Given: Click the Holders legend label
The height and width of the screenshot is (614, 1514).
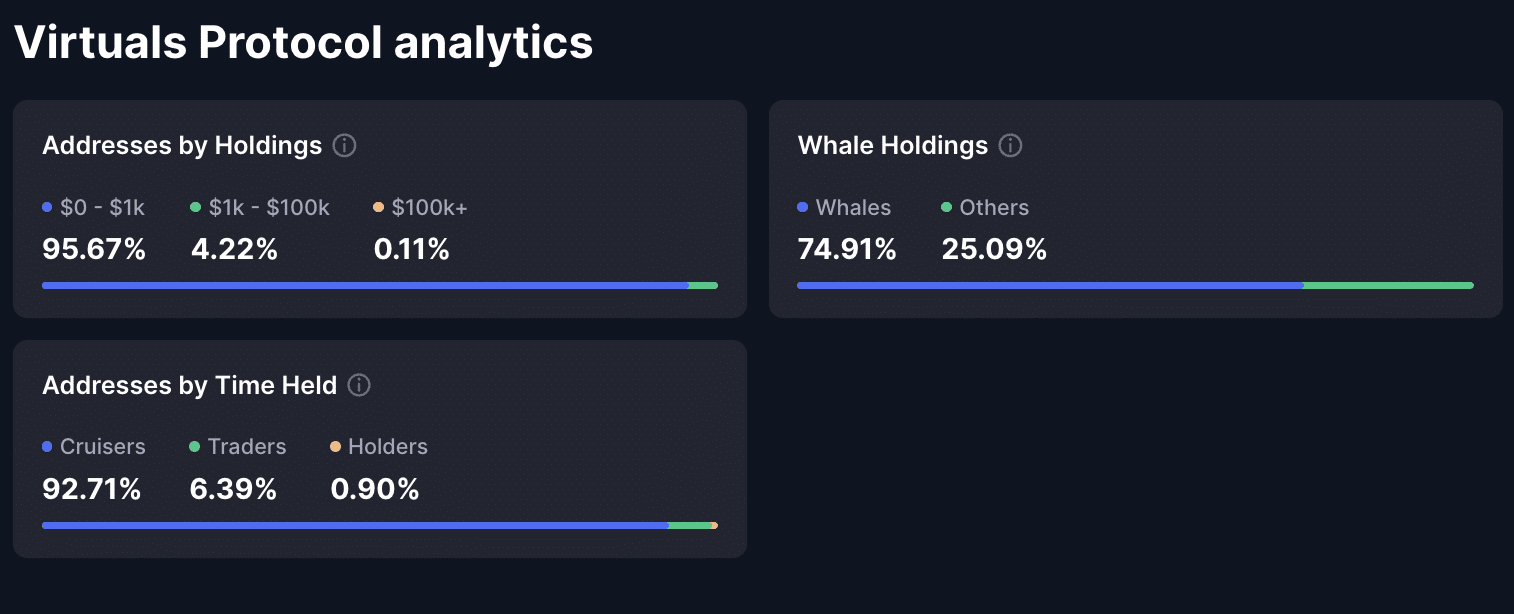Looking at the screenshot, I should click(x=388, y=447).
